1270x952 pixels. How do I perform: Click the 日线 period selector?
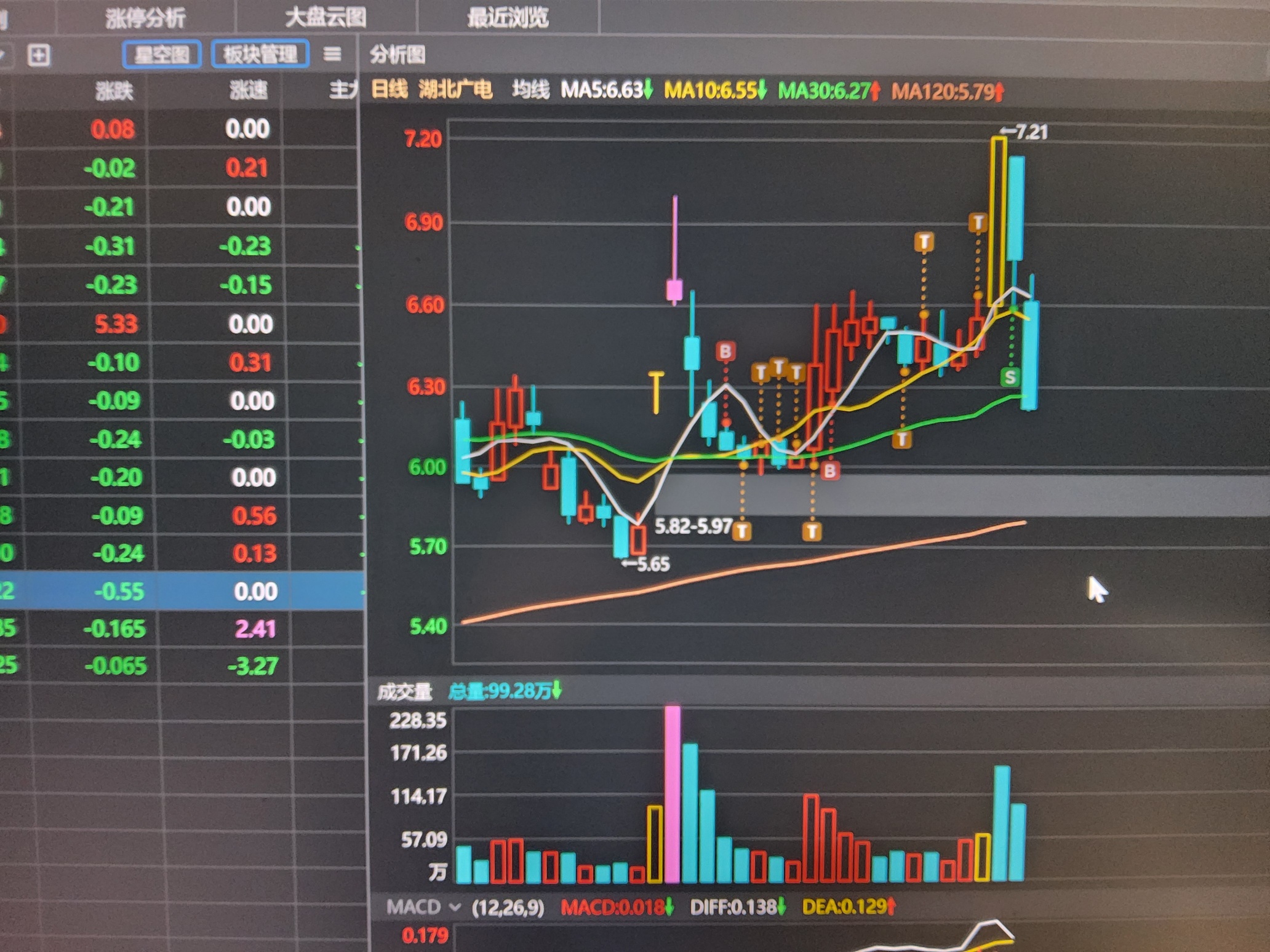click(389, 90)
